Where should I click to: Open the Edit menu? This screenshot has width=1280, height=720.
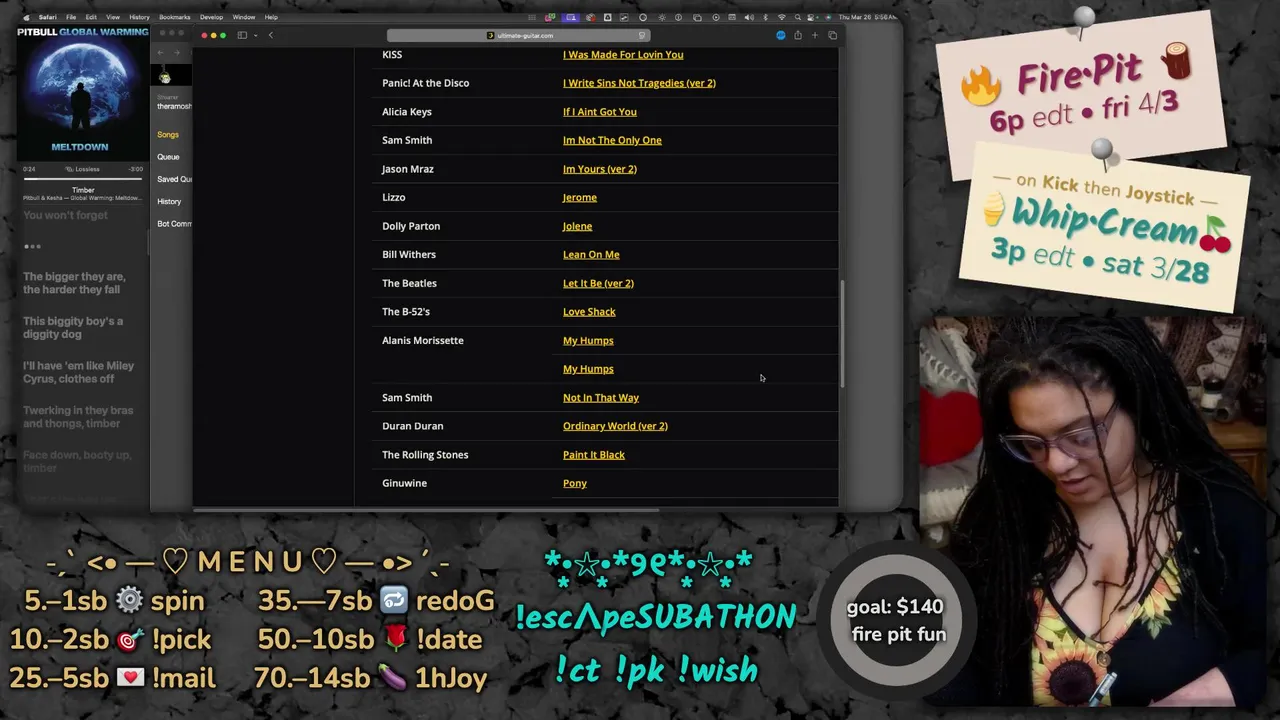tap(91, 17)
